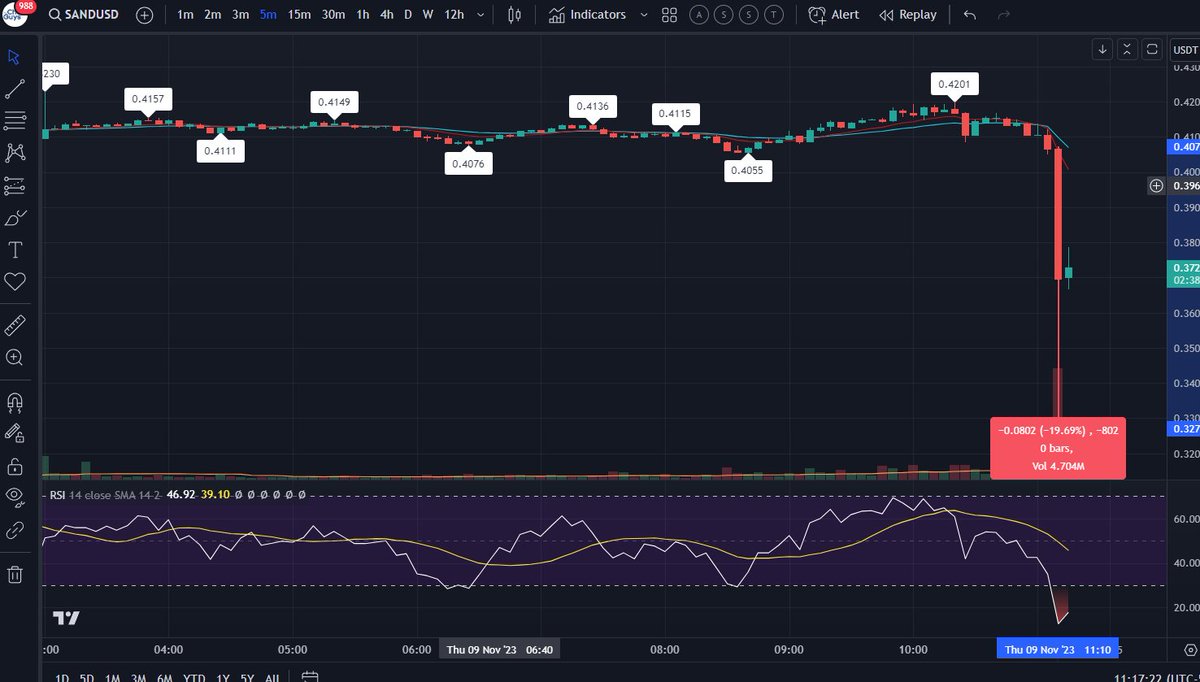The image size is (1200, 682).
Task: Open the multi-chart layout grid icon
Action: pos(668,14)
